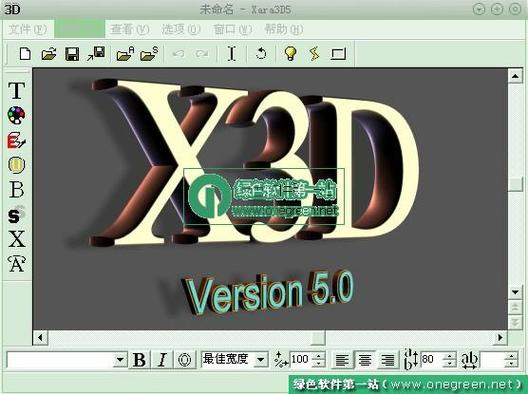Click the Export (arrow with disk) icon
Viewport: 528px width, 394px height.
pos(96,54)
